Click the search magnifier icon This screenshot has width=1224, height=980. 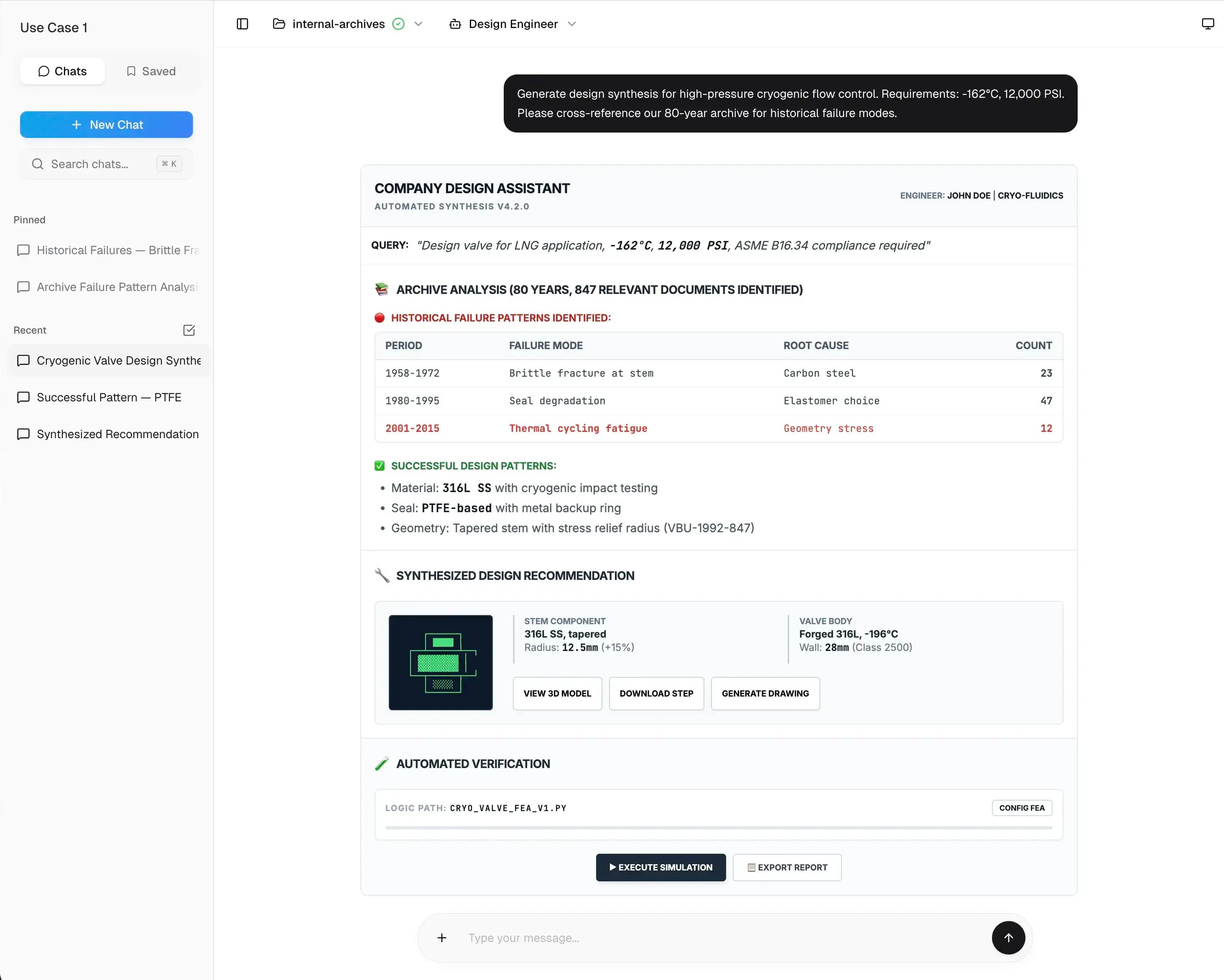[38, 164]
